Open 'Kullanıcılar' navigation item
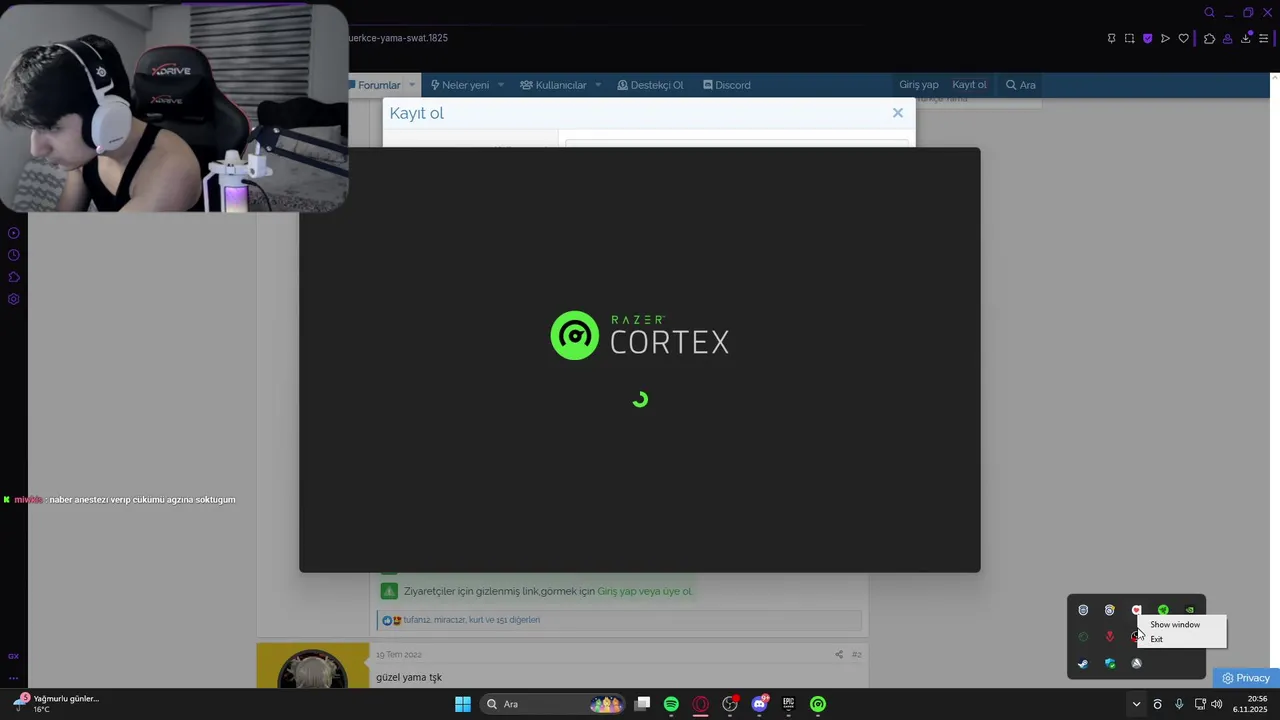Image resolution: width=1280 pixels, height=720 pixels. (x=553, y=85)
